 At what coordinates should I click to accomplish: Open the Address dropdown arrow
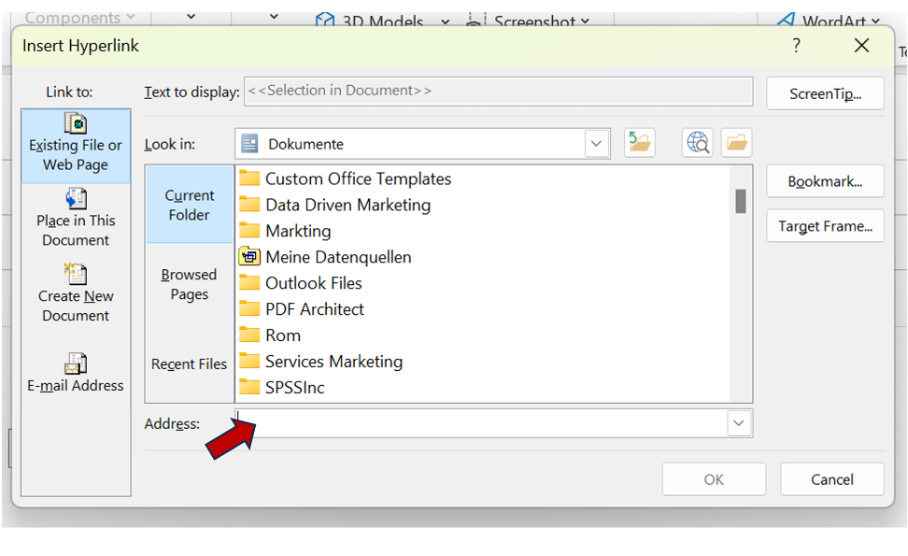tap(738, 423)
